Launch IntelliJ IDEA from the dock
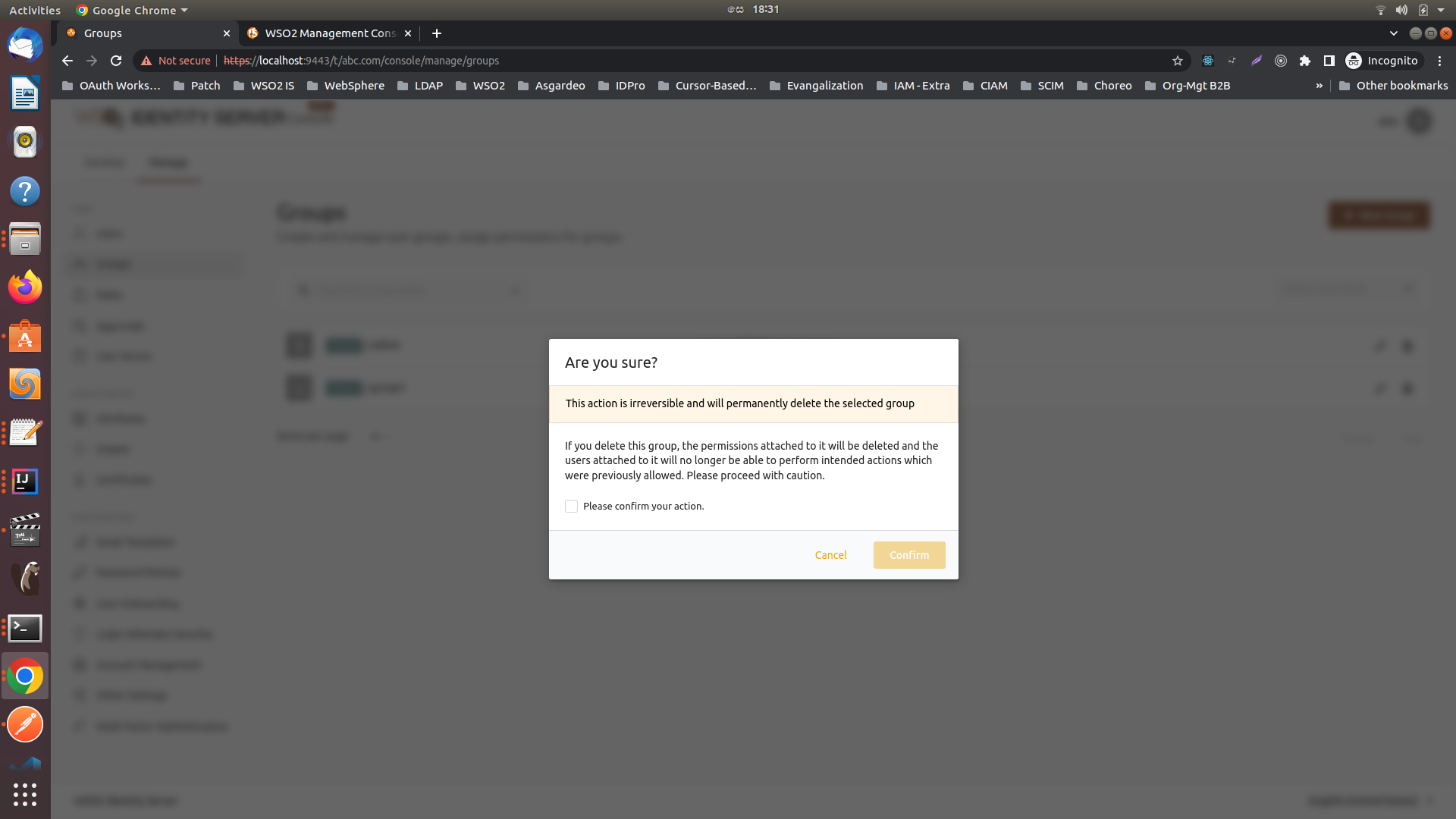 (25, 481)
